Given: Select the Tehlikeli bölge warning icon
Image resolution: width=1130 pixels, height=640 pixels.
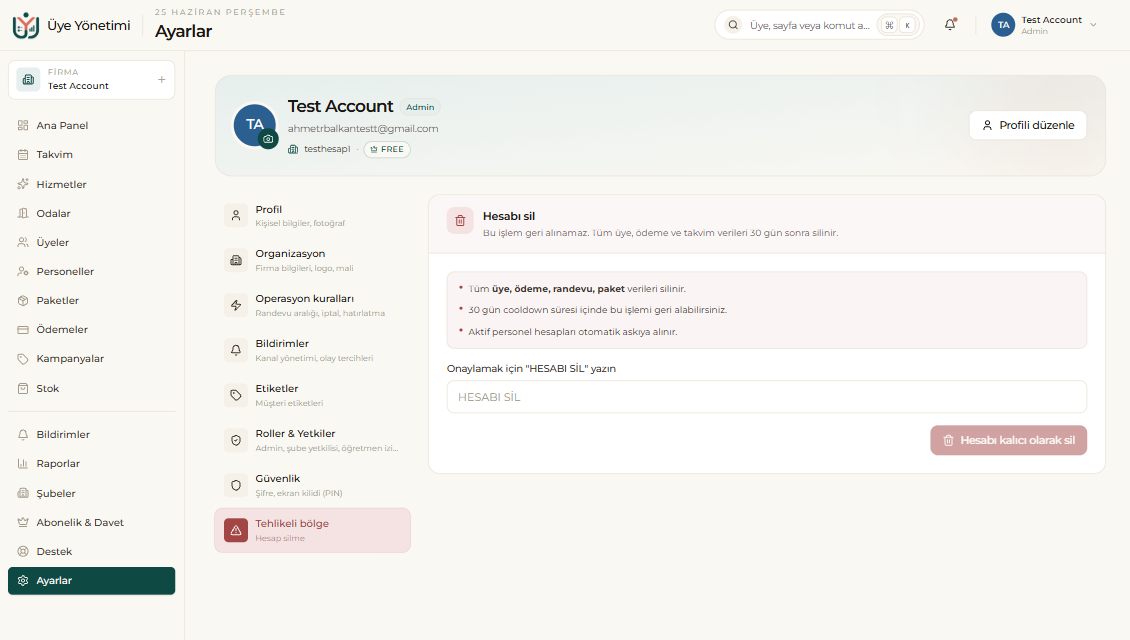Looking at the screenshot, I should tap(236, 530).
